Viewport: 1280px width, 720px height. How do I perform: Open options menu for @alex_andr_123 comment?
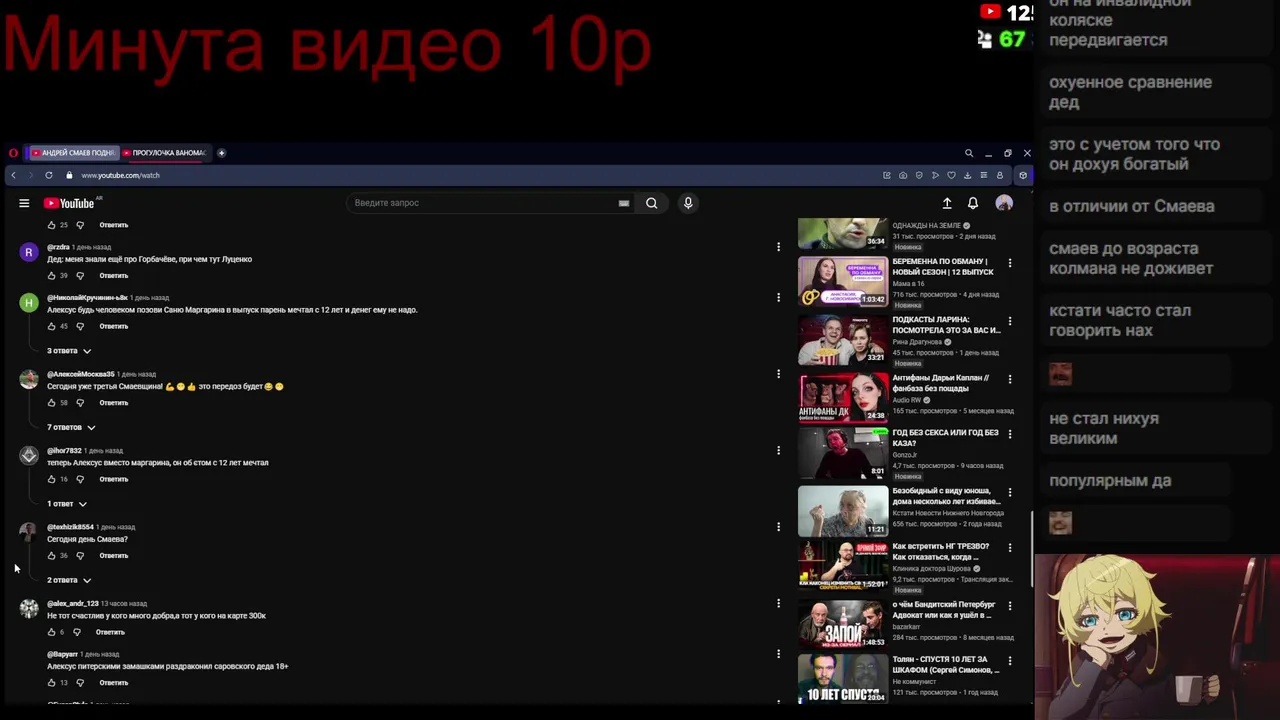[778, 603]
